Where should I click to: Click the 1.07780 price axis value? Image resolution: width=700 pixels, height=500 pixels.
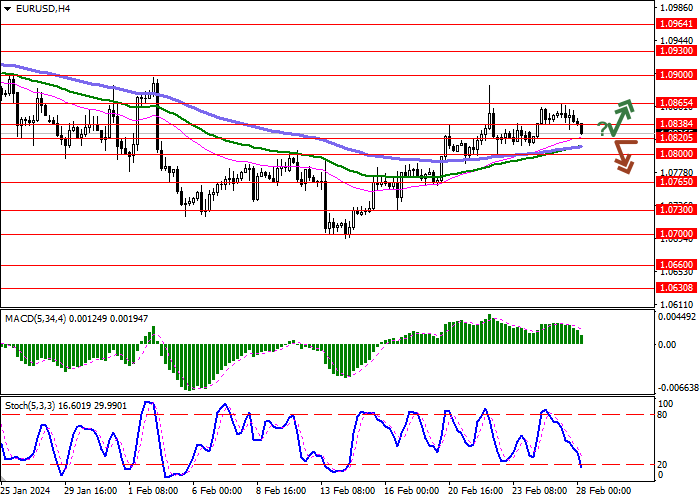pyautogui.click(x=677, y=172)
